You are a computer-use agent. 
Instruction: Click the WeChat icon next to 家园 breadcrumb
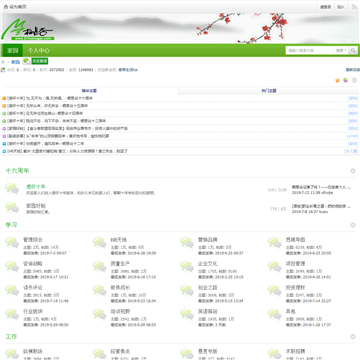click(x=26, y=61)
